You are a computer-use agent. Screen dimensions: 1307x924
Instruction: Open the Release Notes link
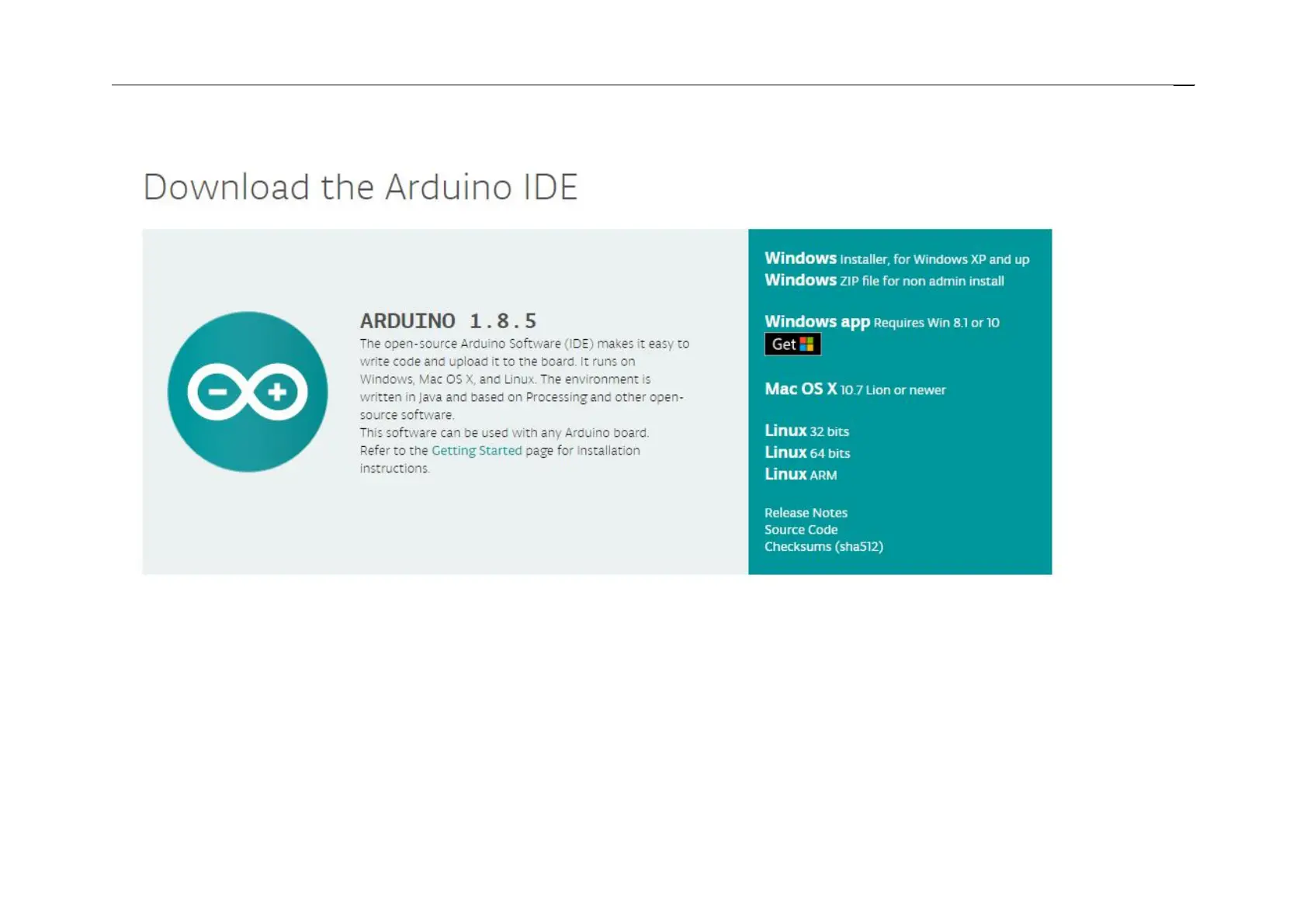[x=806, y=513]
